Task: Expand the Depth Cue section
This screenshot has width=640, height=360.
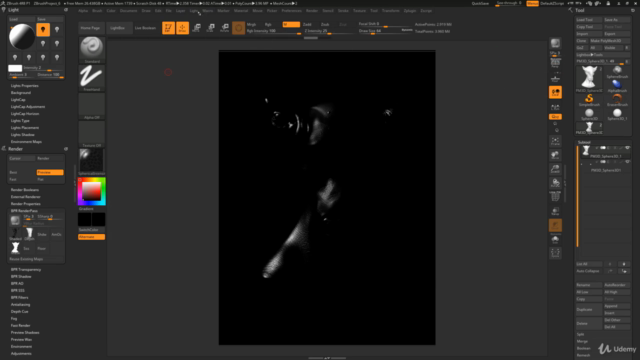Action: [20, 311]
